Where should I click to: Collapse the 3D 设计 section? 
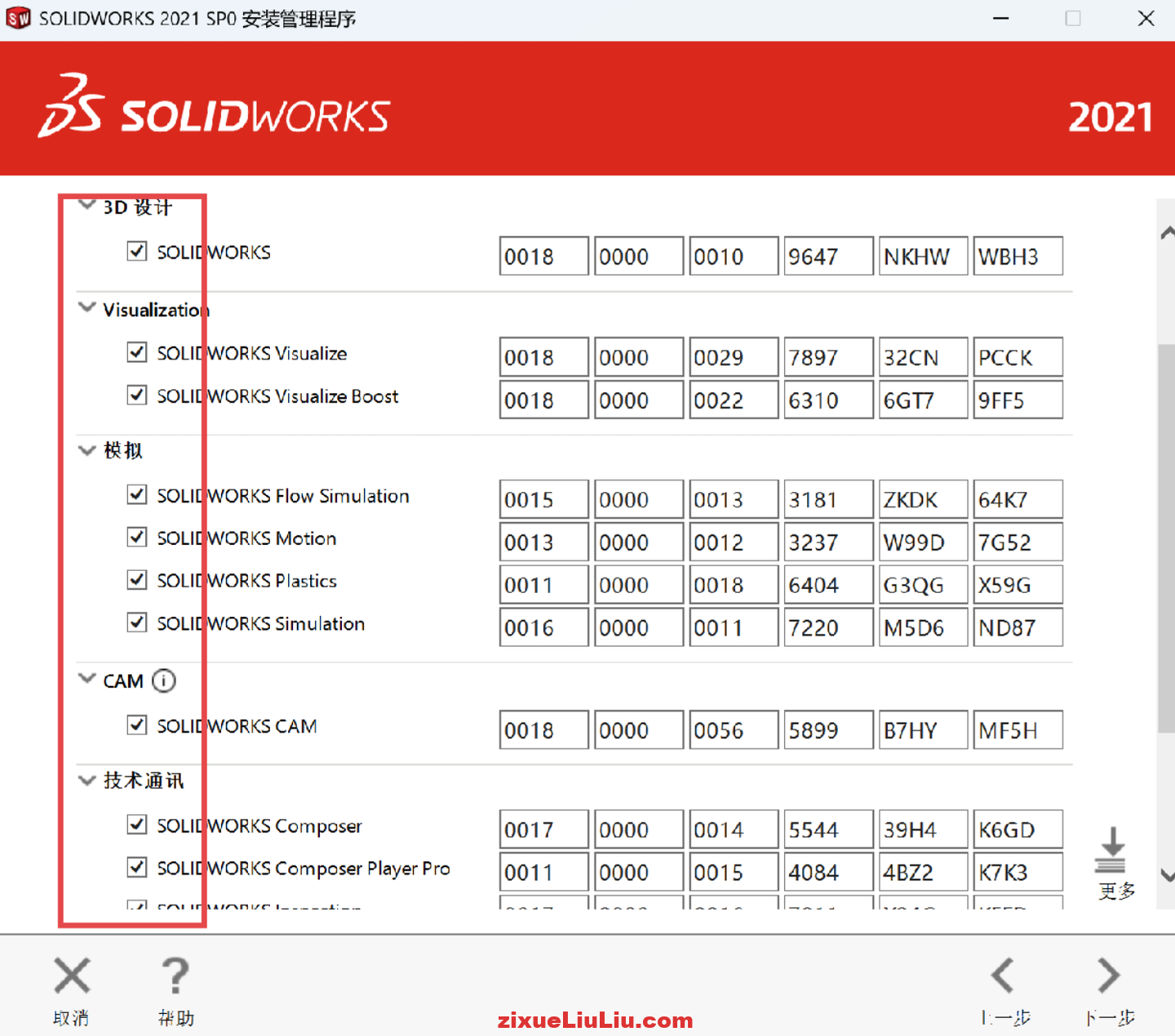tap(86, 204)
